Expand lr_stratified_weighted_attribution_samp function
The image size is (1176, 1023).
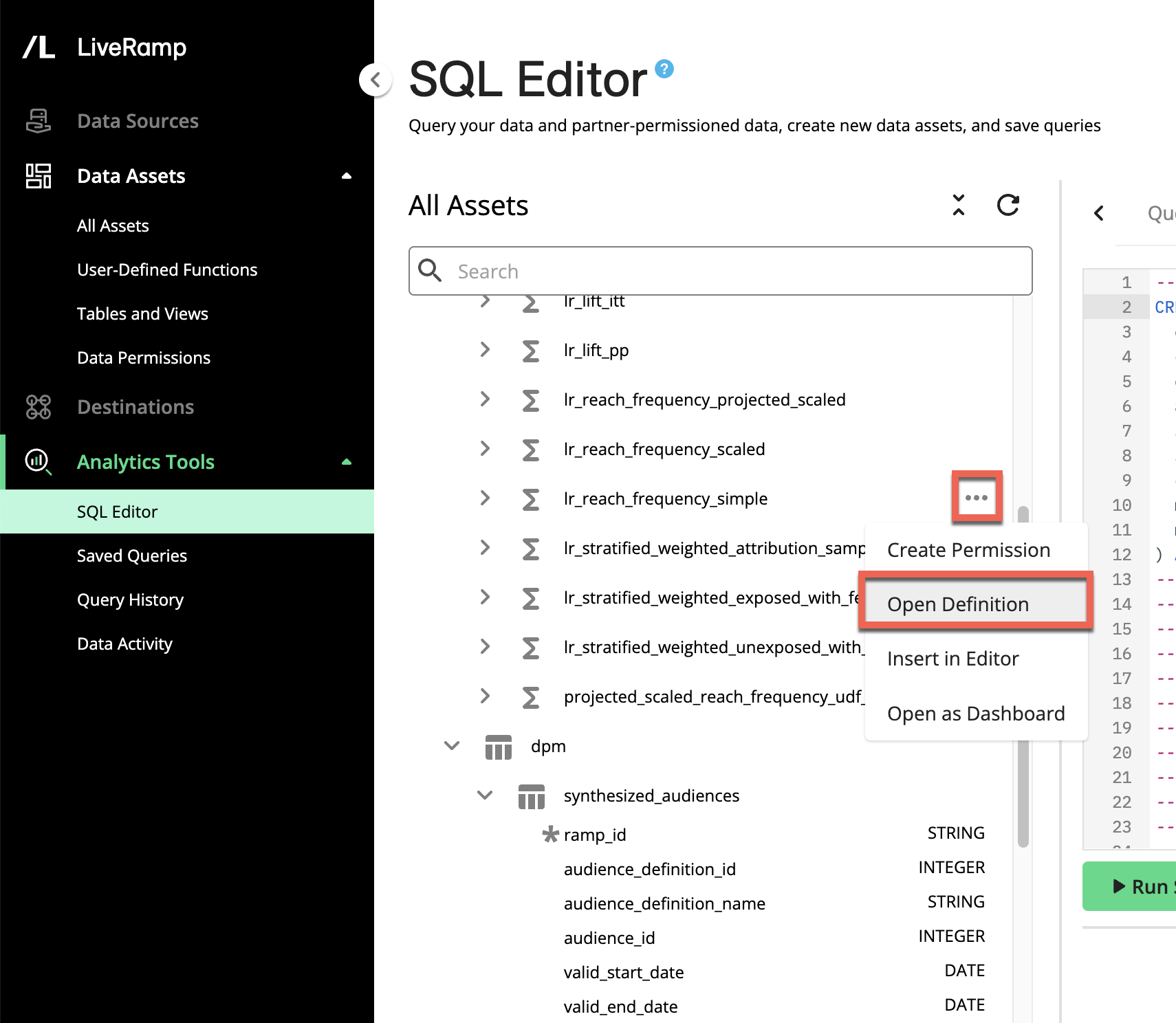click(485, 547)
